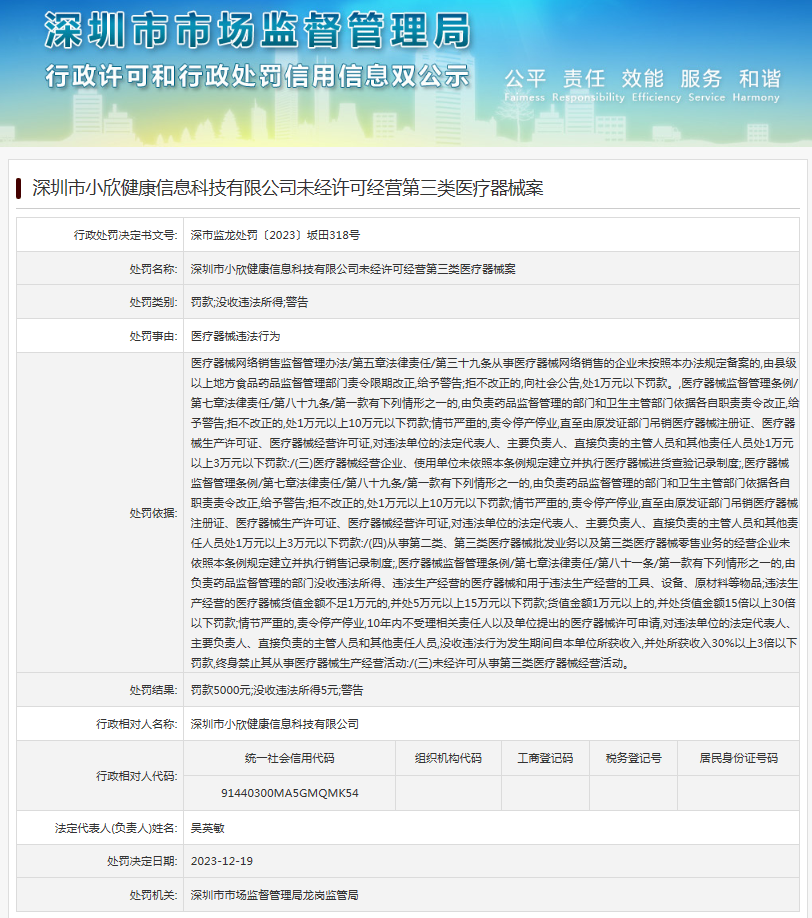Click the representative name 吴英敏
The width and height of the screenshot is (812, 918).
pos(207,828)
